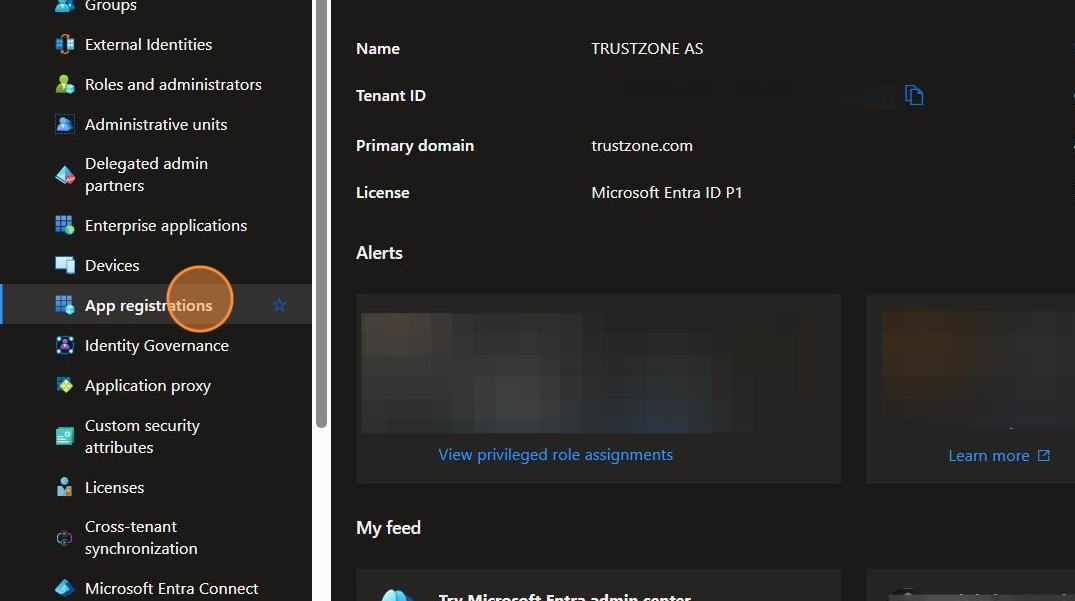Select App registrations in the sidebar
Screen dimensions: 1075x601
156,305
